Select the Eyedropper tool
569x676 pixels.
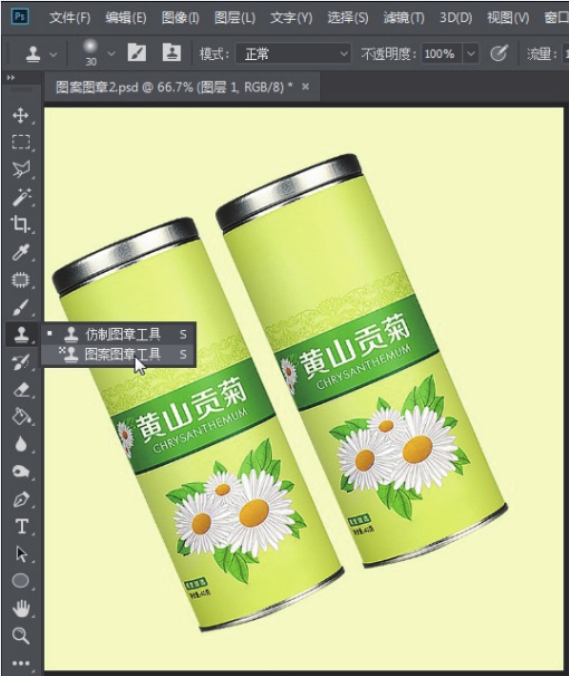(20, 252)
